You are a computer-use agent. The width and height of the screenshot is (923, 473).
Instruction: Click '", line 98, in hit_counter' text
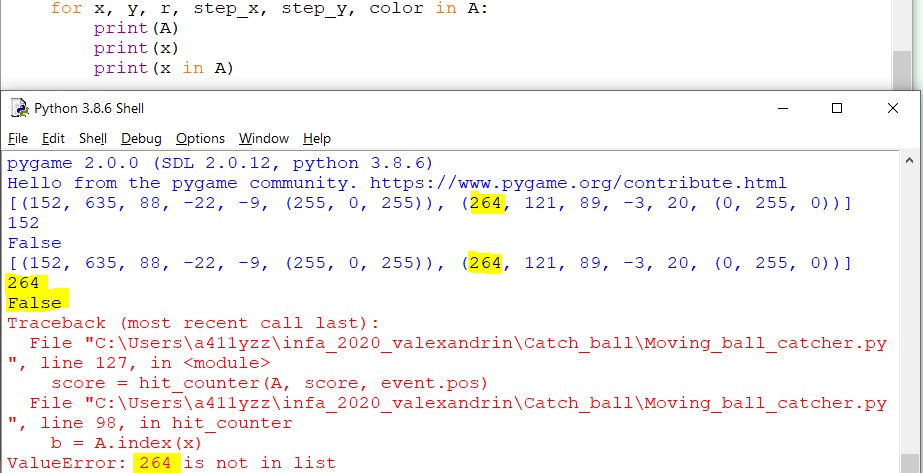click(x=150, y=423)
